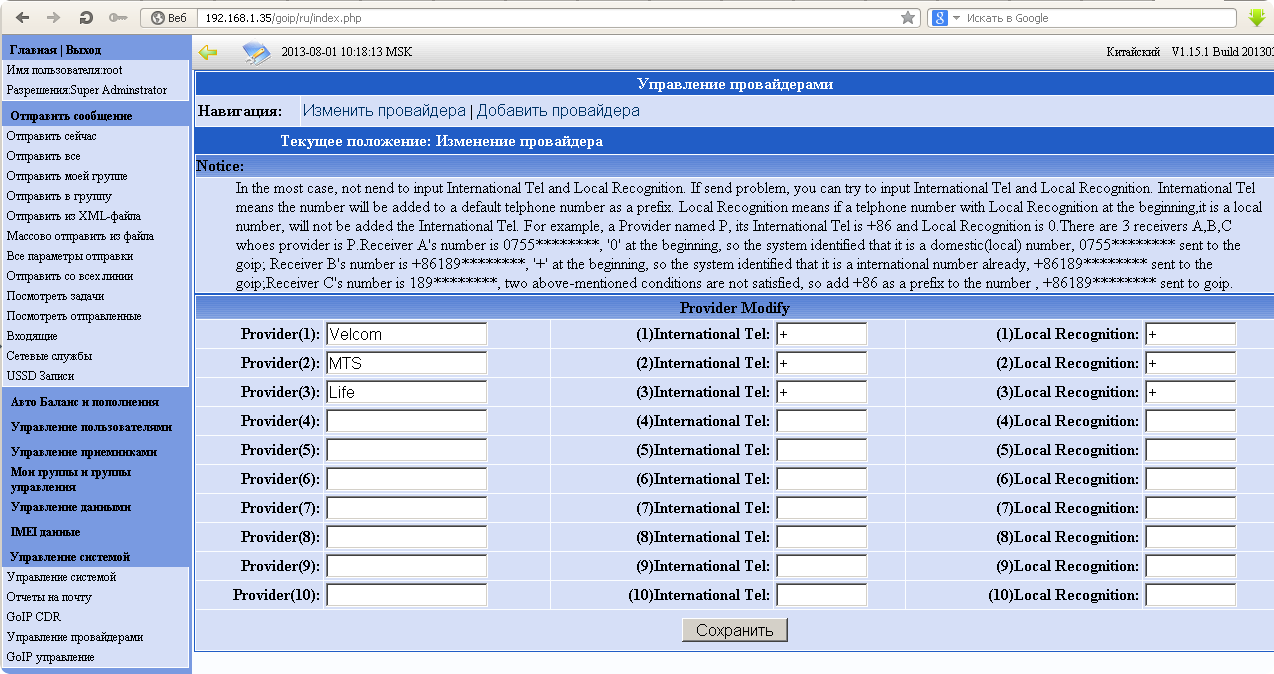Open Массово отправить из файла
This screenshot has height=674, width=1274.
click(80, 236)
